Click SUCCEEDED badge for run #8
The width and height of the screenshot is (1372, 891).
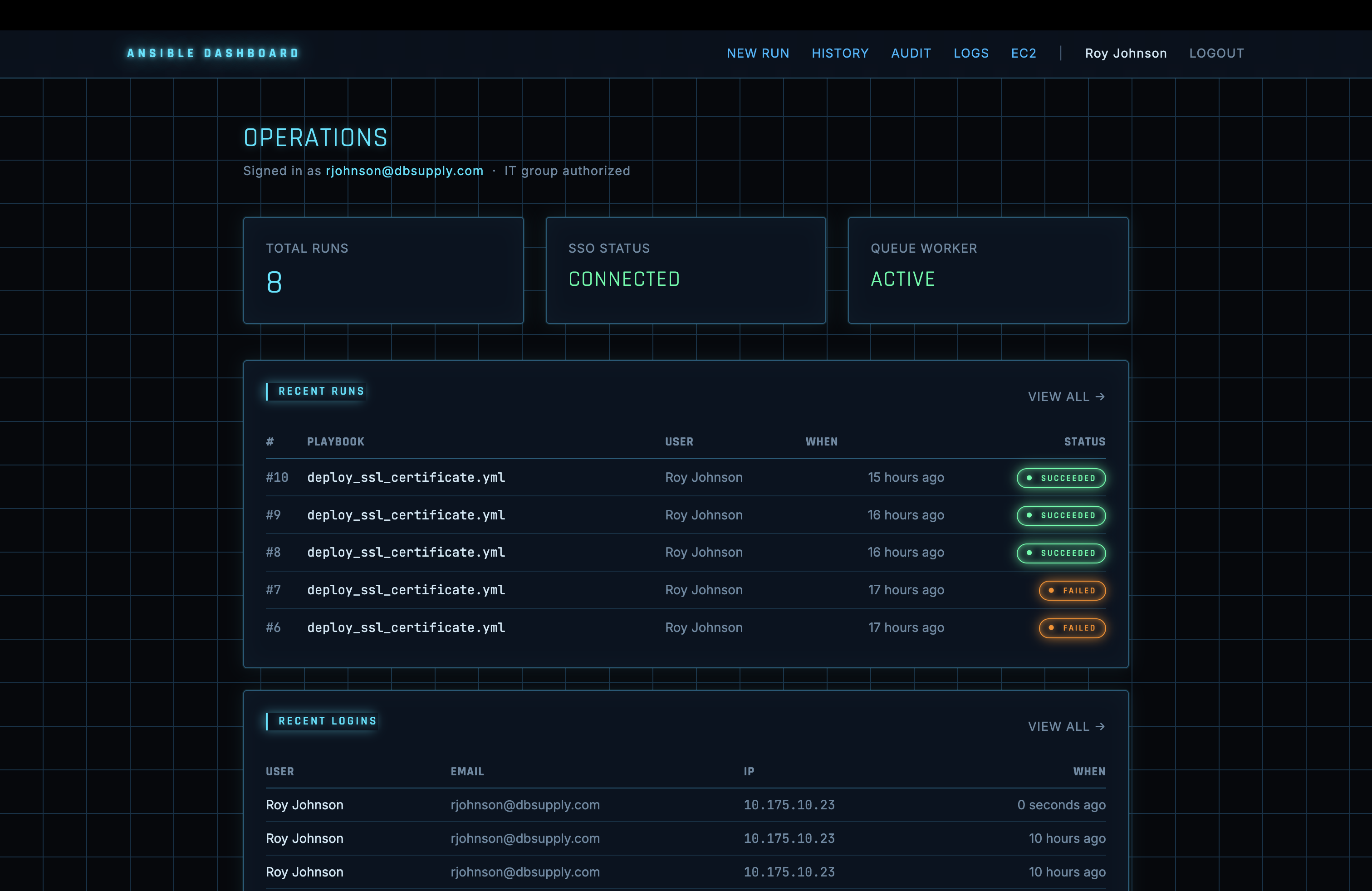click(1061, 553)
